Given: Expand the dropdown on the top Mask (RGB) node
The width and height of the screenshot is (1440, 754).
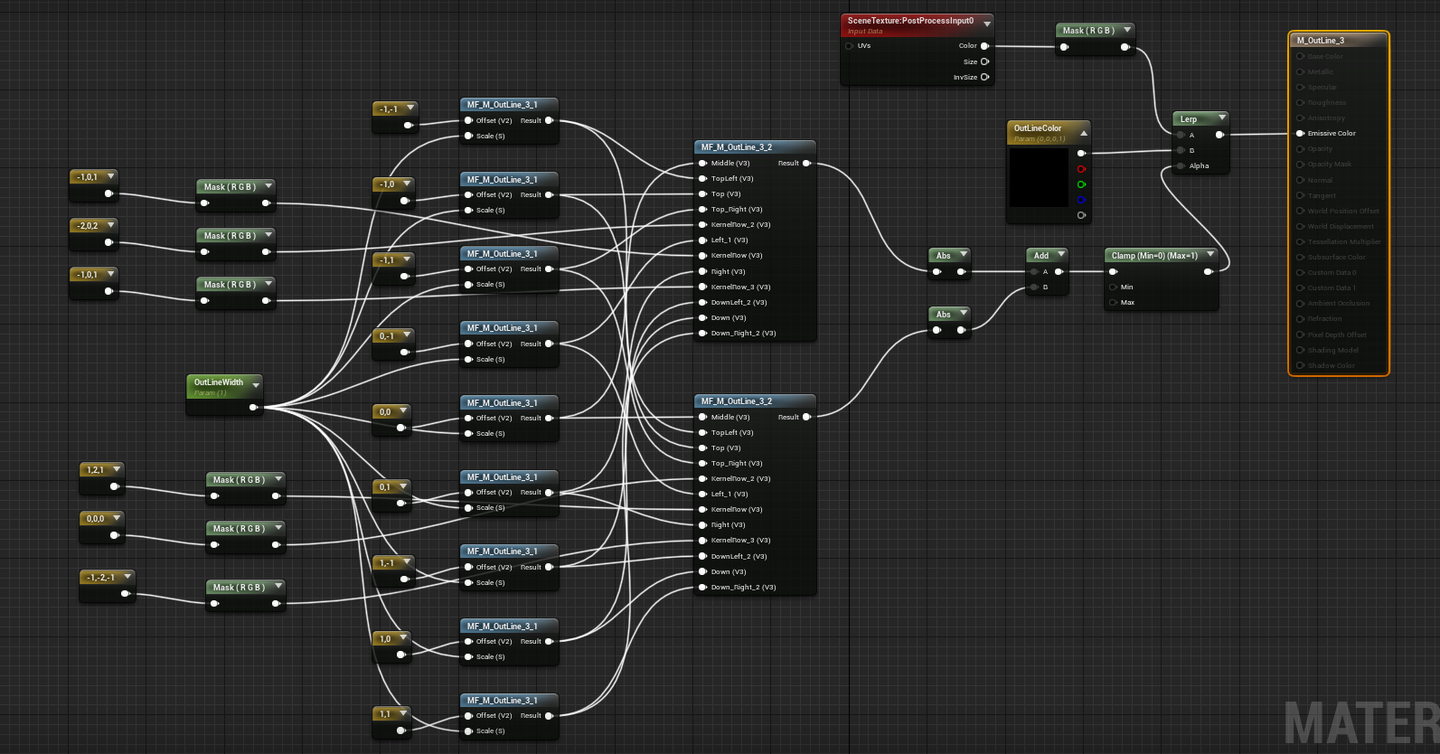Looking at the screenshot, I should tap(1127, 30).
